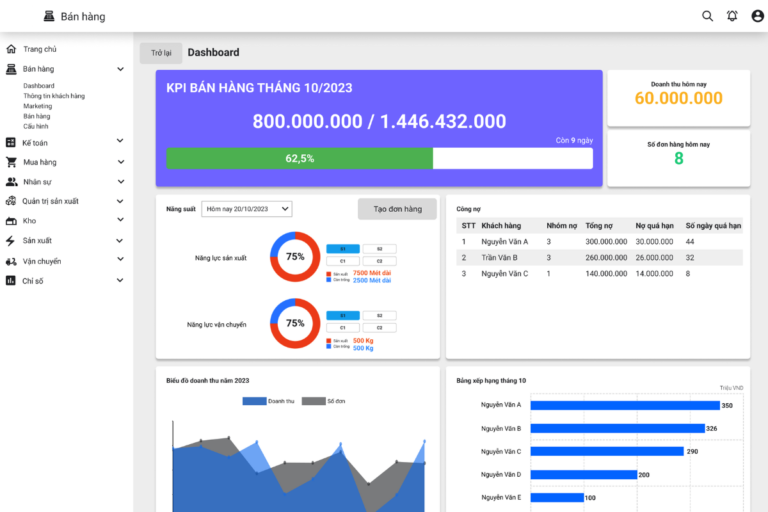768x512 pixels.
Task: Open the Hôm nay 20/10/2023 date dropdown
Action: click(247, 209)
